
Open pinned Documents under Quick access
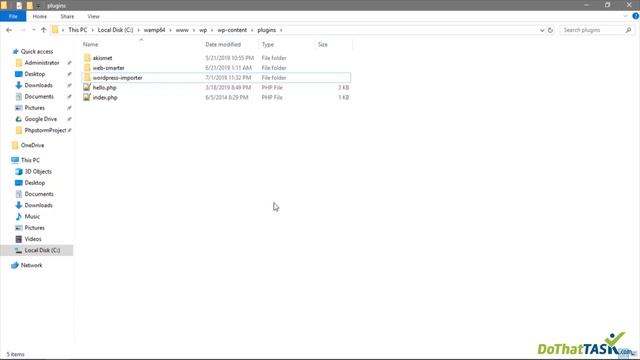[39, 96]
